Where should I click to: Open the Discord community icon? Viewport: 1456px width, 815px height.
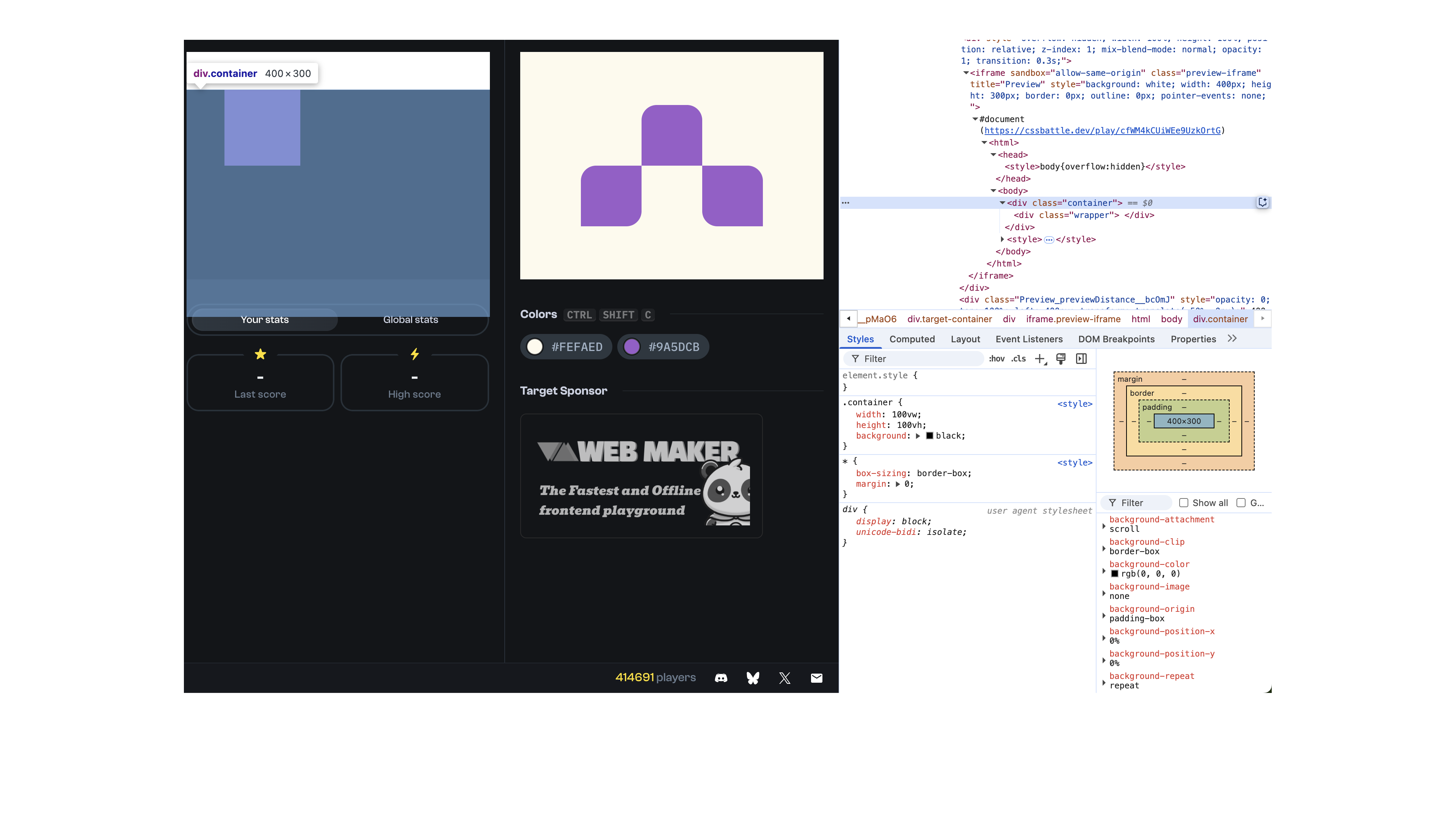point(721,678)
